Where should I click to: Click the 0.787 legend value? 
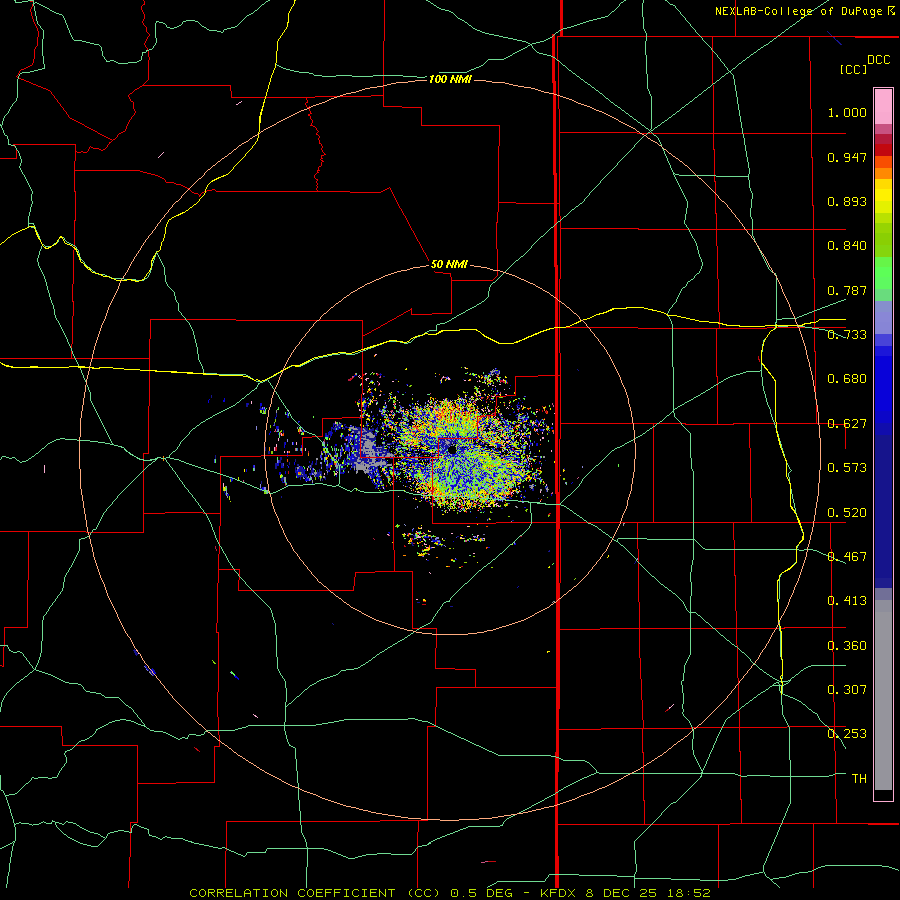tap(847, 290)
